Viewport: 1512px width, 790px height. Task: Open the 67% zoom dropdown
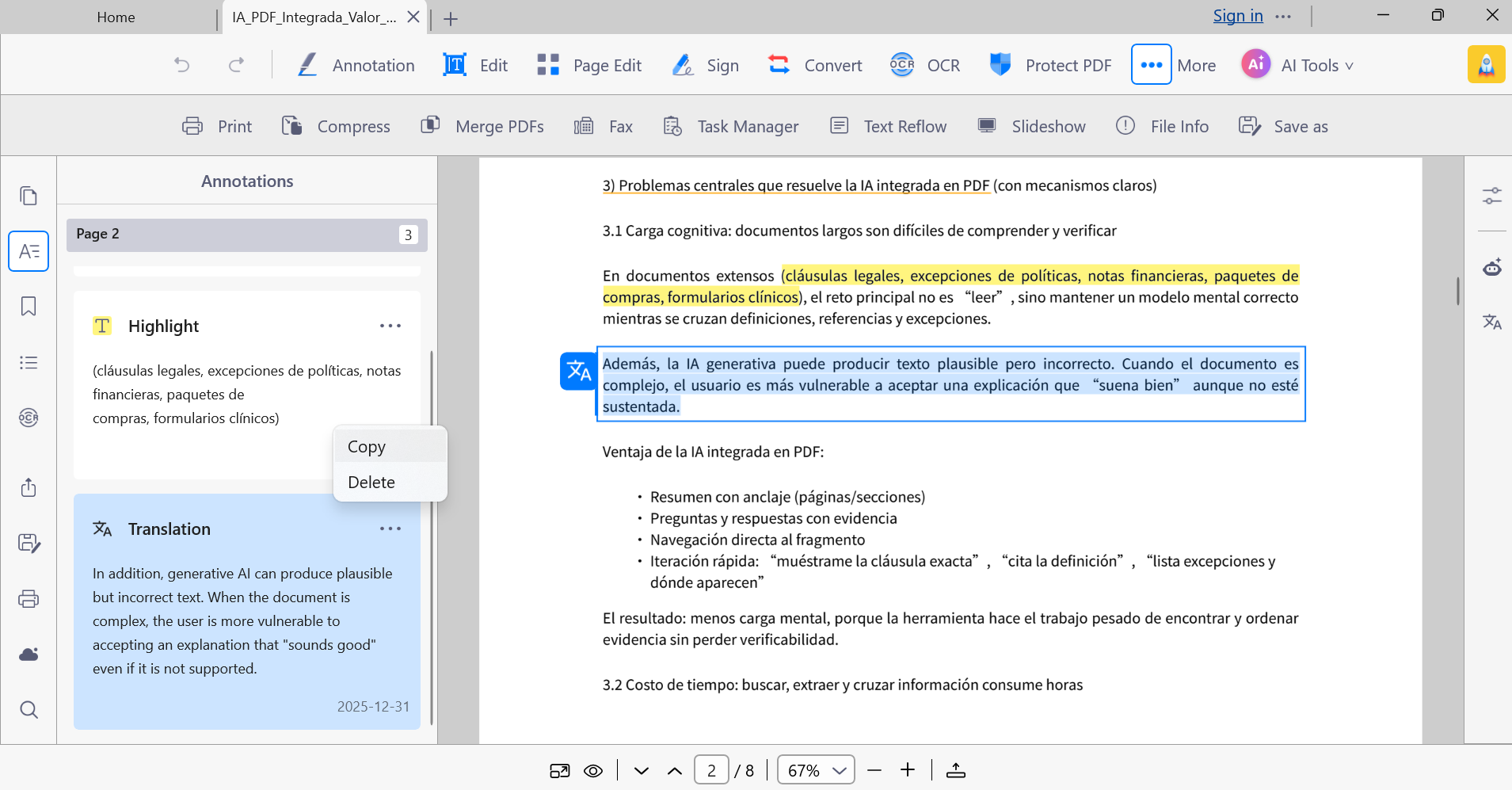(816, 770)
